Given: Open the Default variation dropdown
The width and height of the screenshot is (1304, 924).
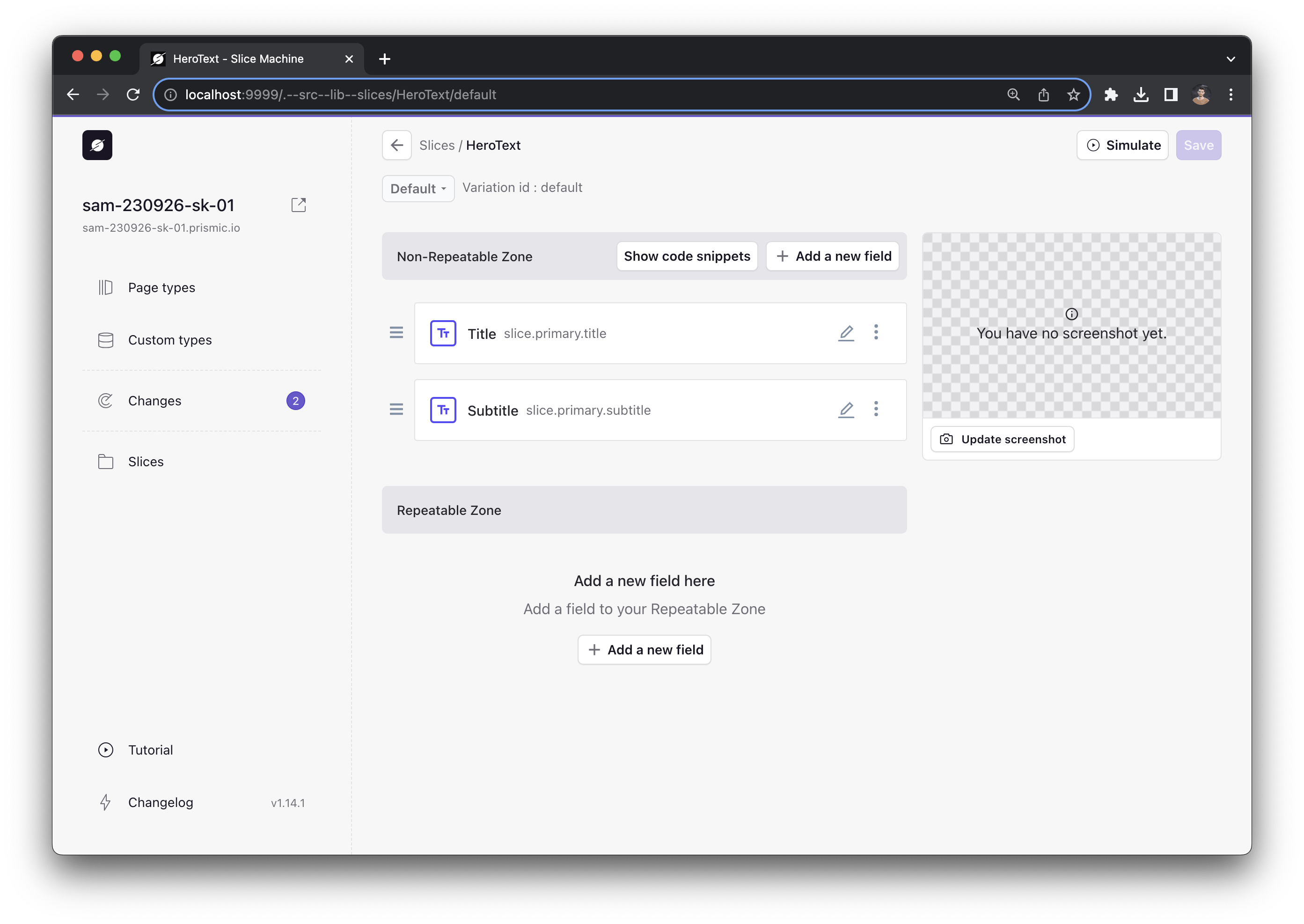Looking at the screenshot, I should point(418,188).
